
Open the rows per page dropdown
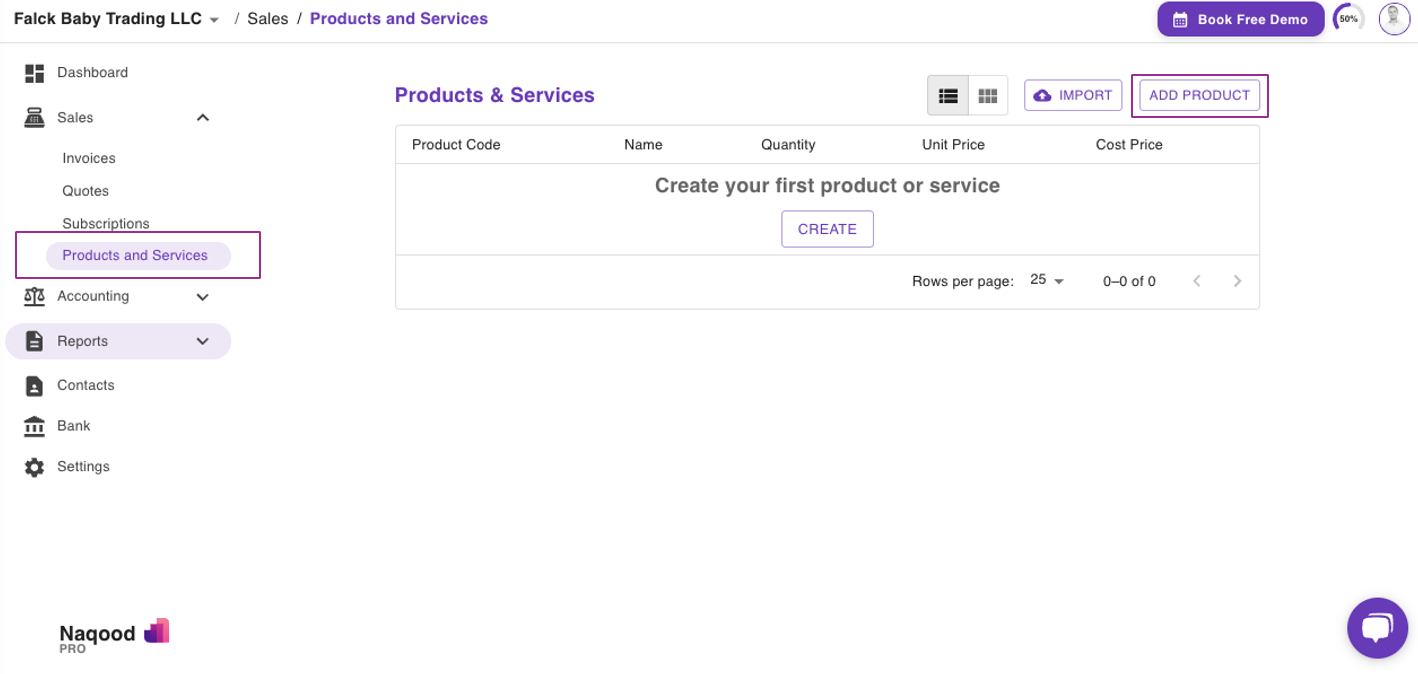click(1047, 281)
